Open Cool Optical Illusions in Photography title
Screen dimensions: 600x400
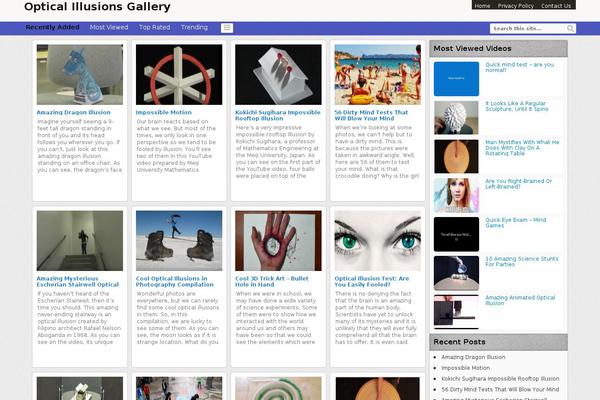coord(174,281)
